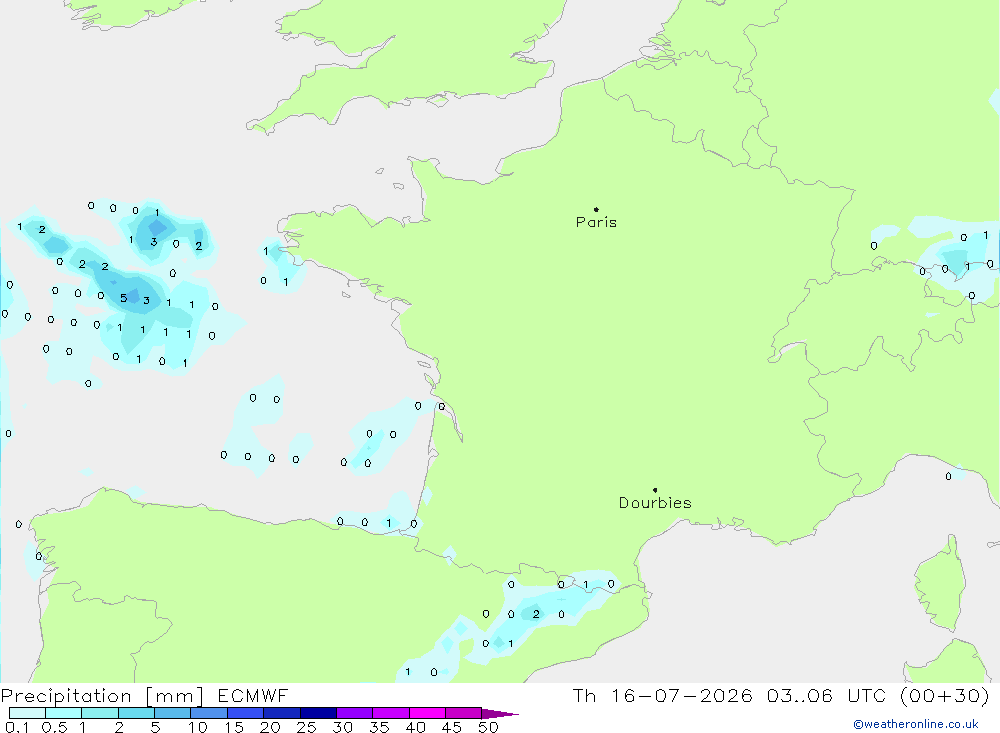This screenshot has height=733, width=1000.
Task: Select the black dot marker above Dourbies
Action: (x=655, y=490)
